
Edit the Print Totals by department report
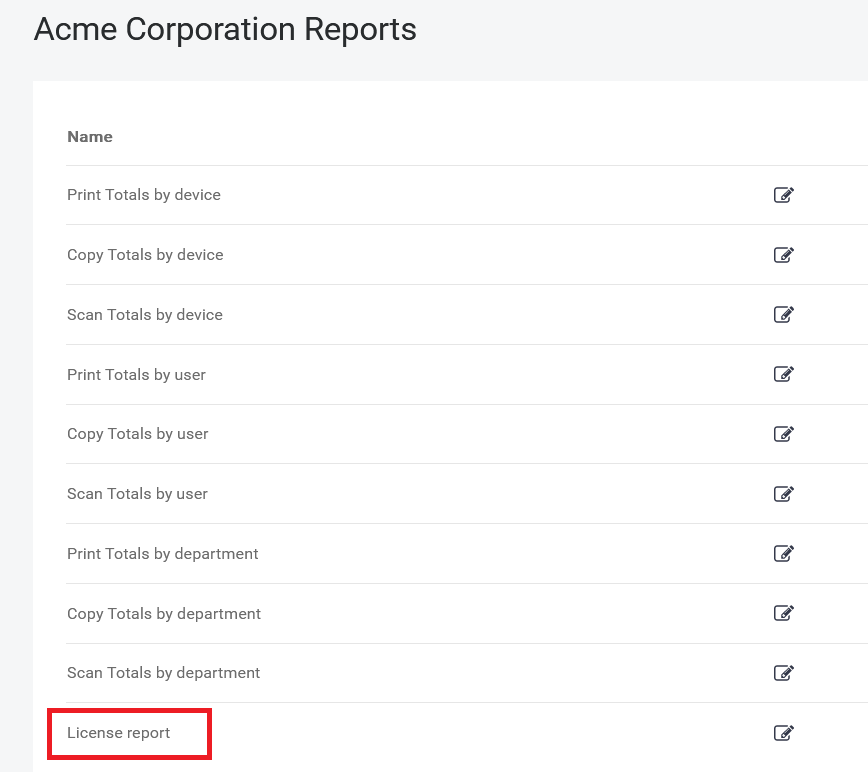[784, 553]
